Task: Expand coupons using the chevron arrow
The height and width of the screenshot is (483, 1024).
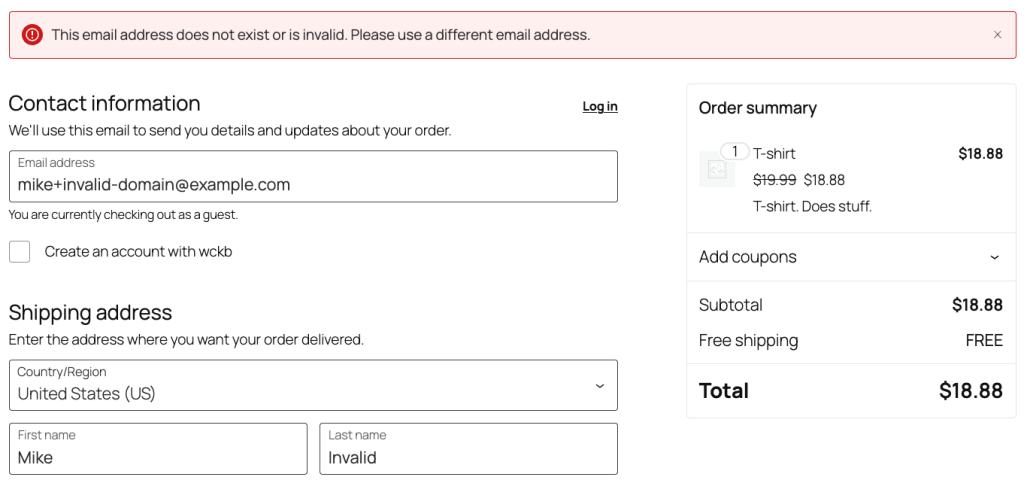Action: (994, 257)
